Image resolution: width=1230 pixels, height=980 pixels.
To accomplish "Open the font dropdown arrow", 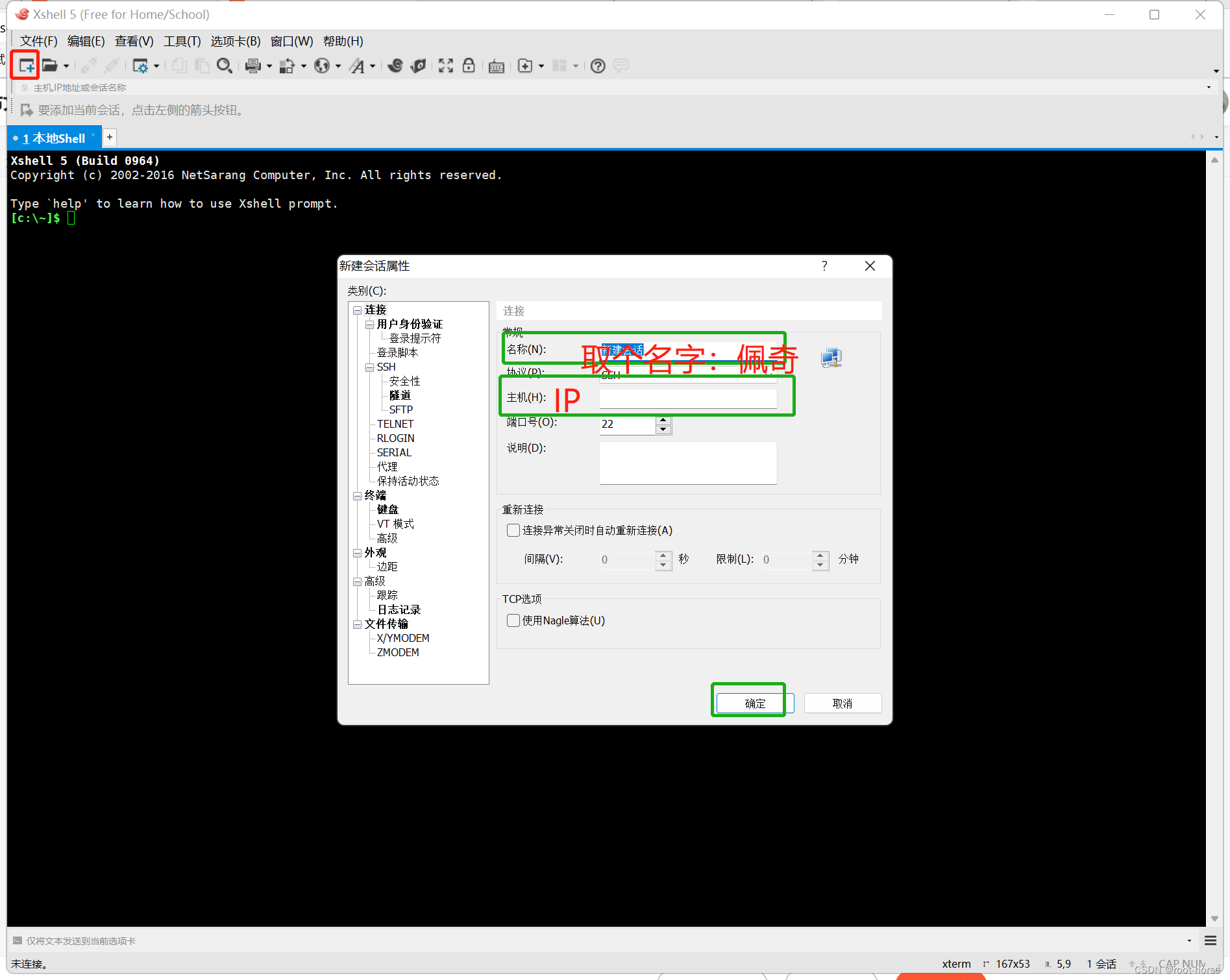I will point(373,66).
